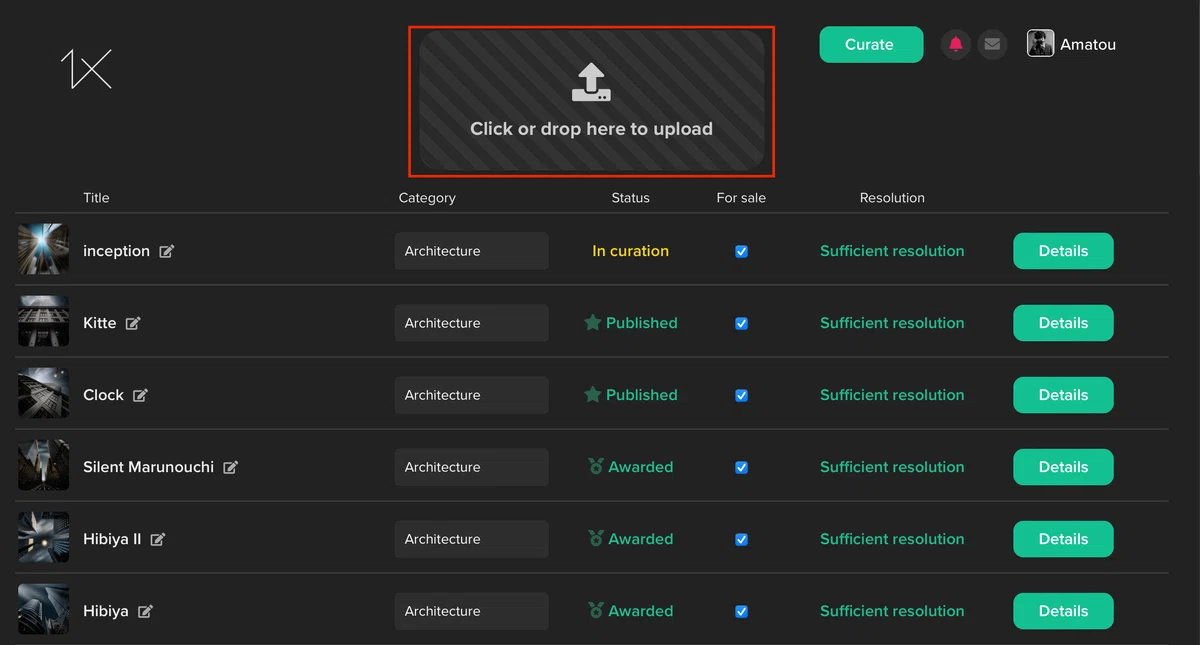The height and width of the screenshot is (645, 1200).
Task: Uncheck For sale on inception
Action: tap(741, 252)
